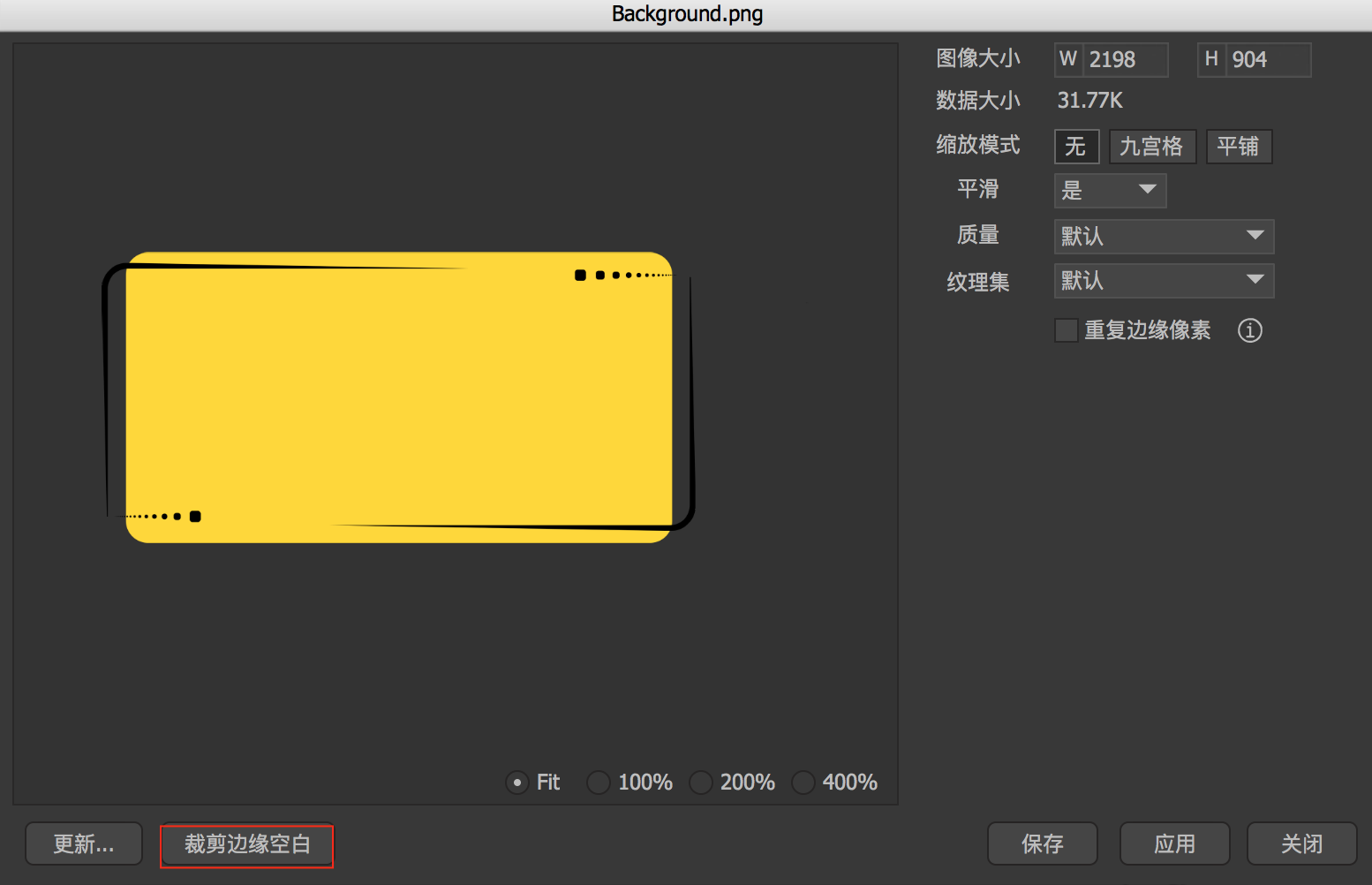Click the yellow background image preview
Viewport: 1372px width, 885px height.
point(399,397)
